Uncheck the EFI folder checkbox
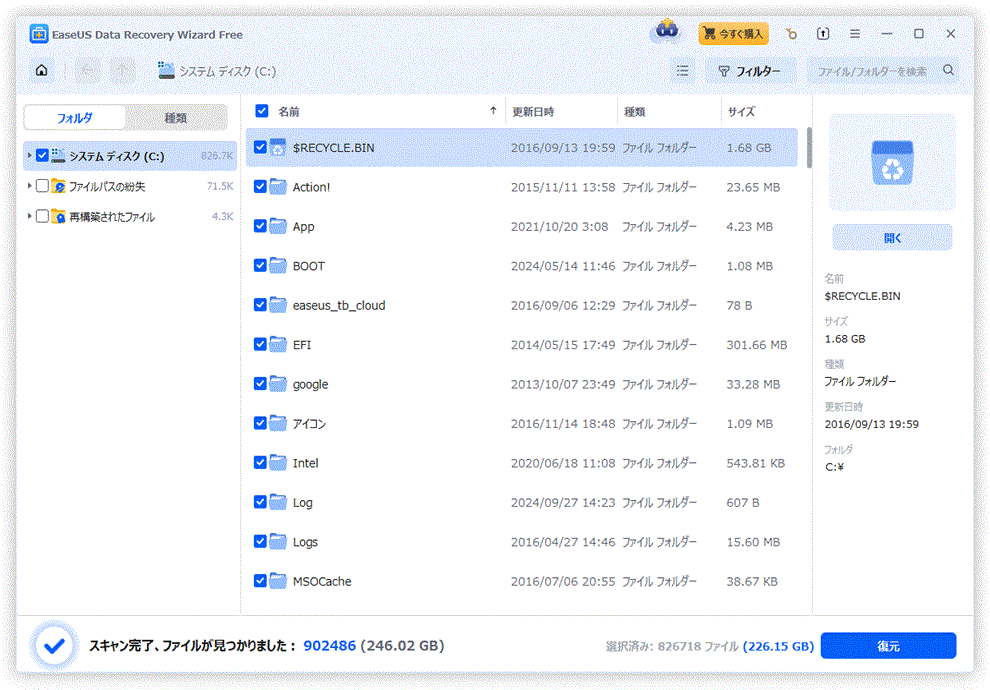Image resolution: width=990 pixels, height=690 pixels. point(260,345)
